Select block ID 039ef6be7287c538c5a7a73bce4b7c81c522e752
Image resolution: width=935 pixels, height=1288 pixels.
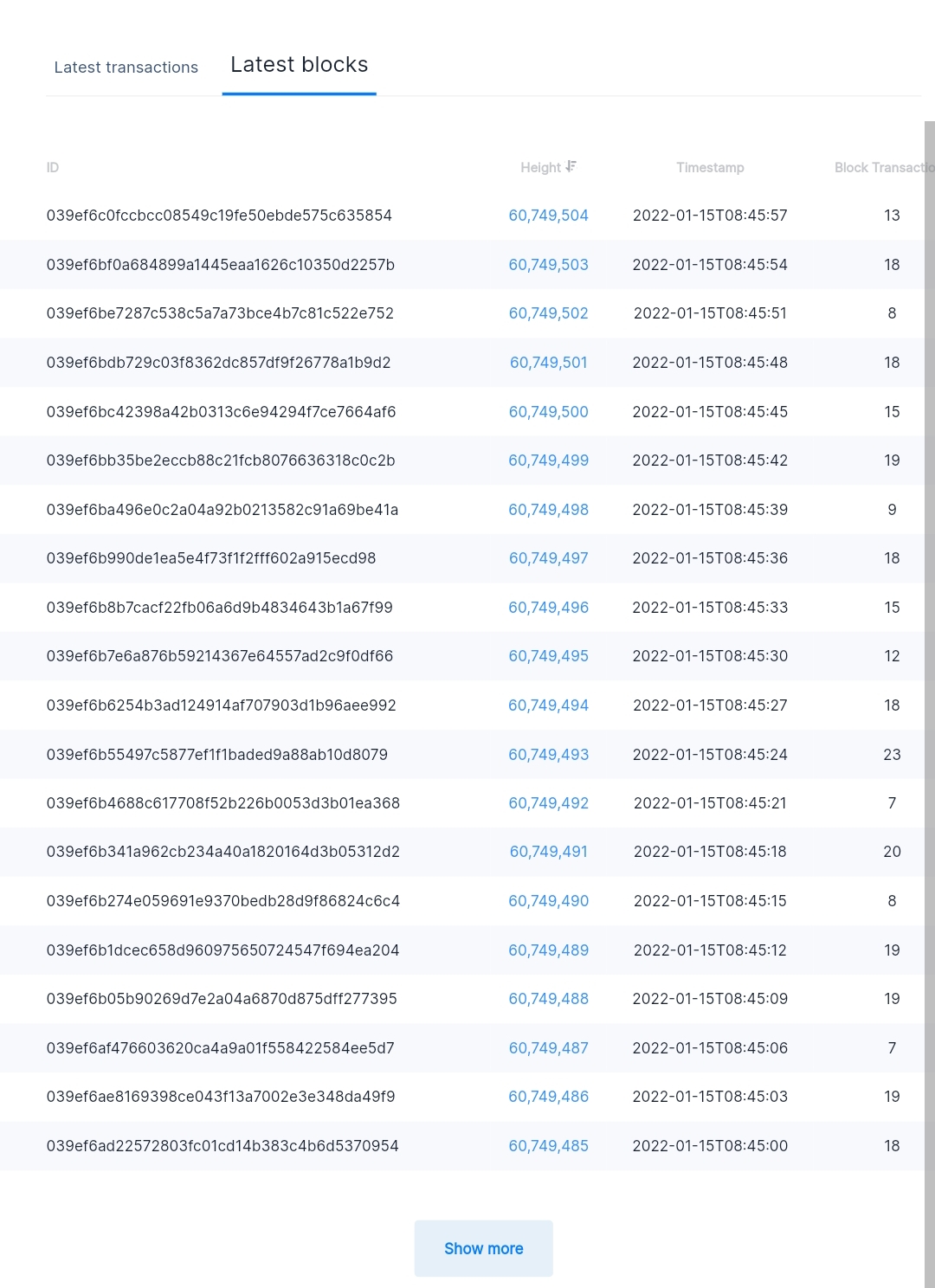[x=220, y=313]
